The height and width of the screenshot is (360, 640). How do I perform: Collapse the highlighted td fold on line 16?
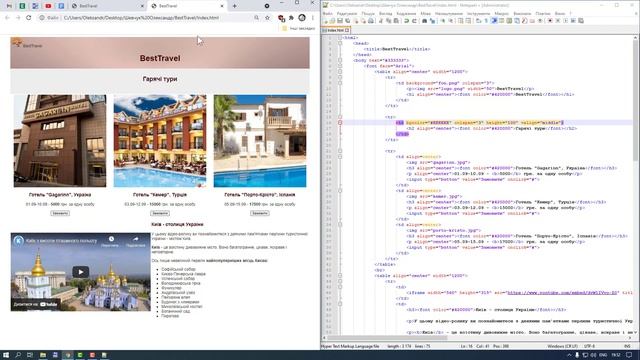tap(340, 122)
